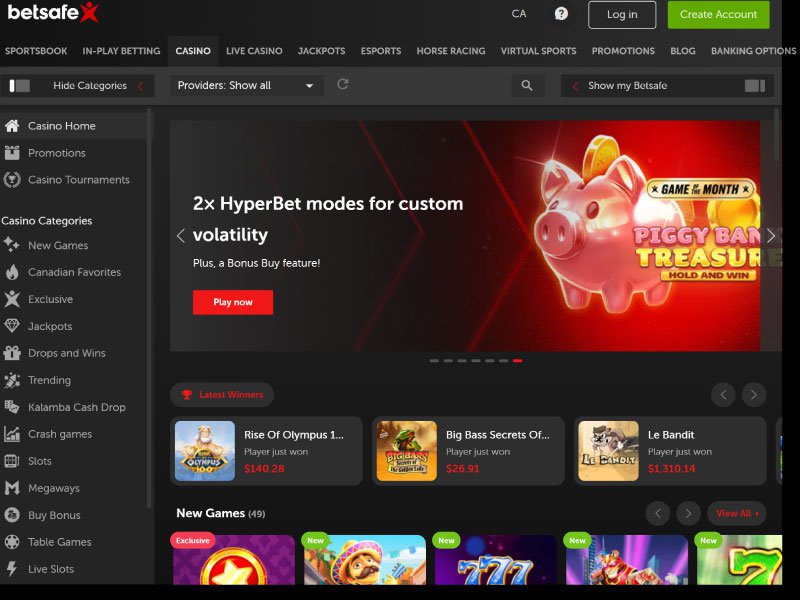The image size is (800, 600).
Task: Toggle the Hide Categories sidebar switch
Action: [19, 86]
